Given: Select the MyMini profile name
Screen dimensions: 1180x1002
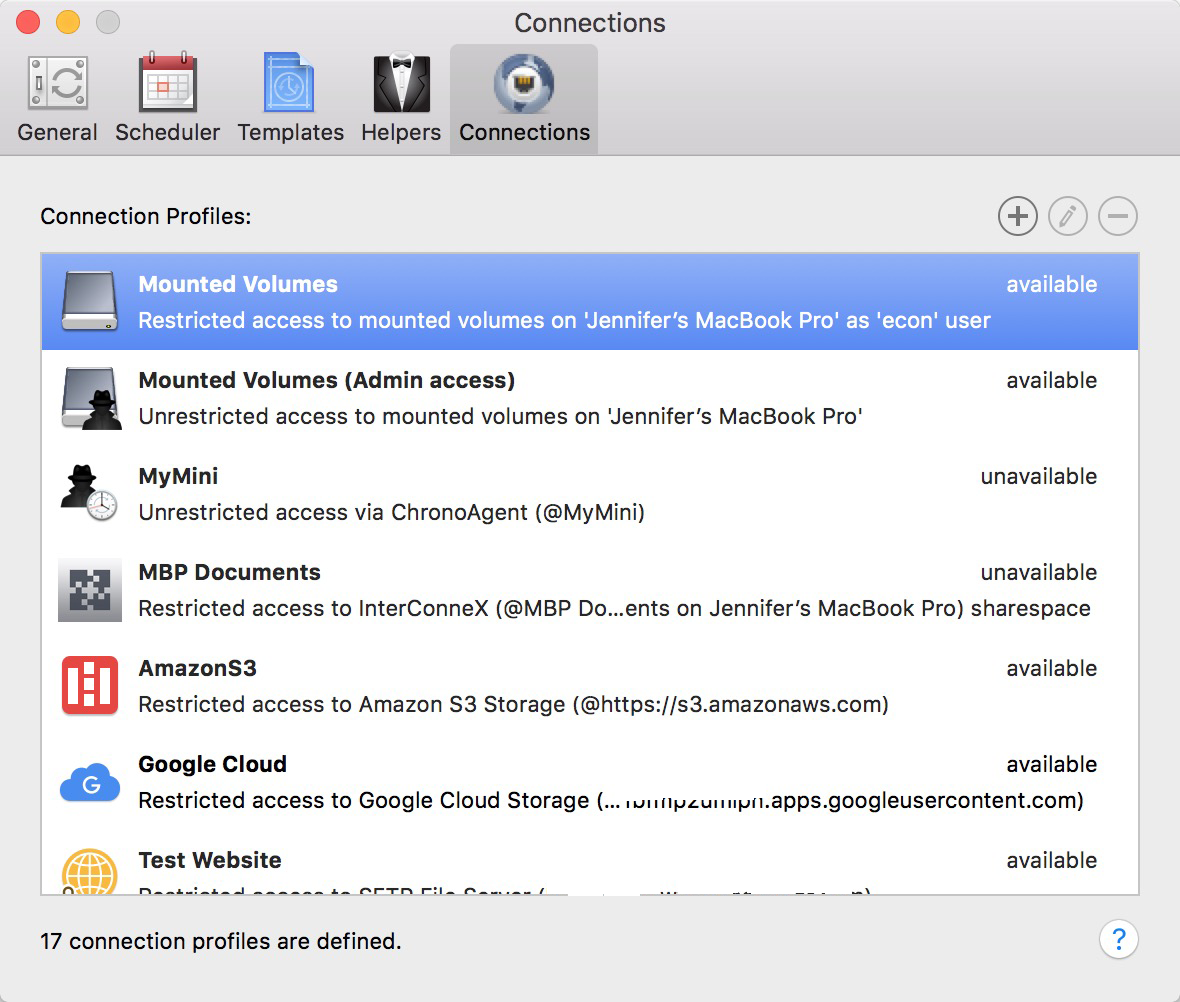Looking at the screenshot, I should tap(178, 477).
